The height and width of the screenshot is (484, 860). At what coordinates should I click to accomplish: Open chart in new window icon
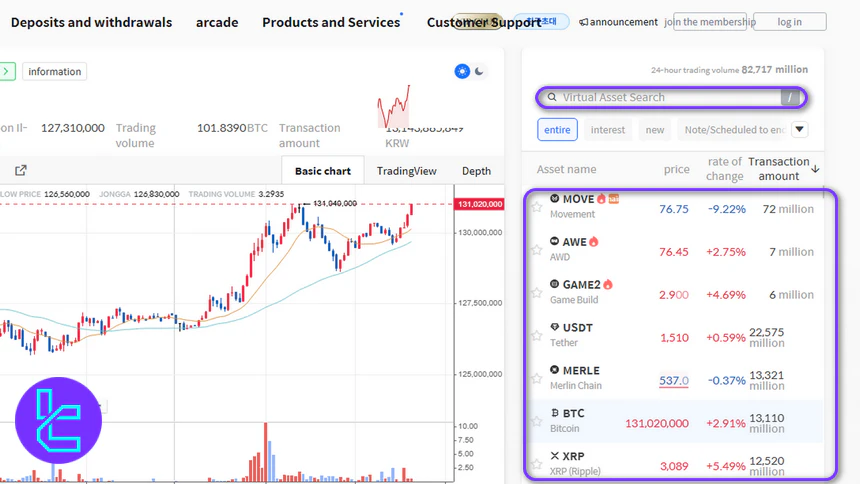point(21,170)
